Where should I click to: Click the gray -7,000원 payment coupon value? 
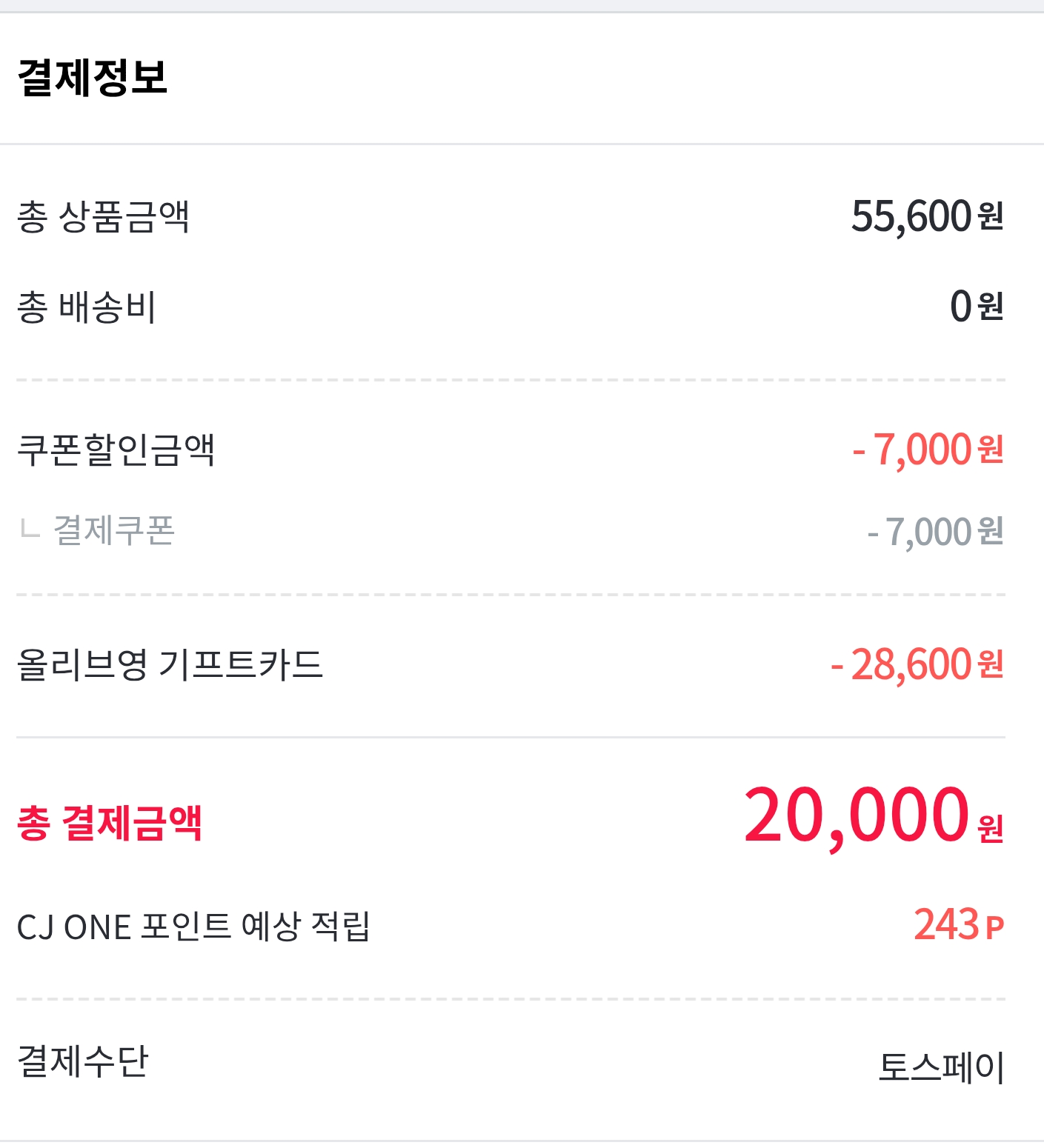tap(935, 532)
